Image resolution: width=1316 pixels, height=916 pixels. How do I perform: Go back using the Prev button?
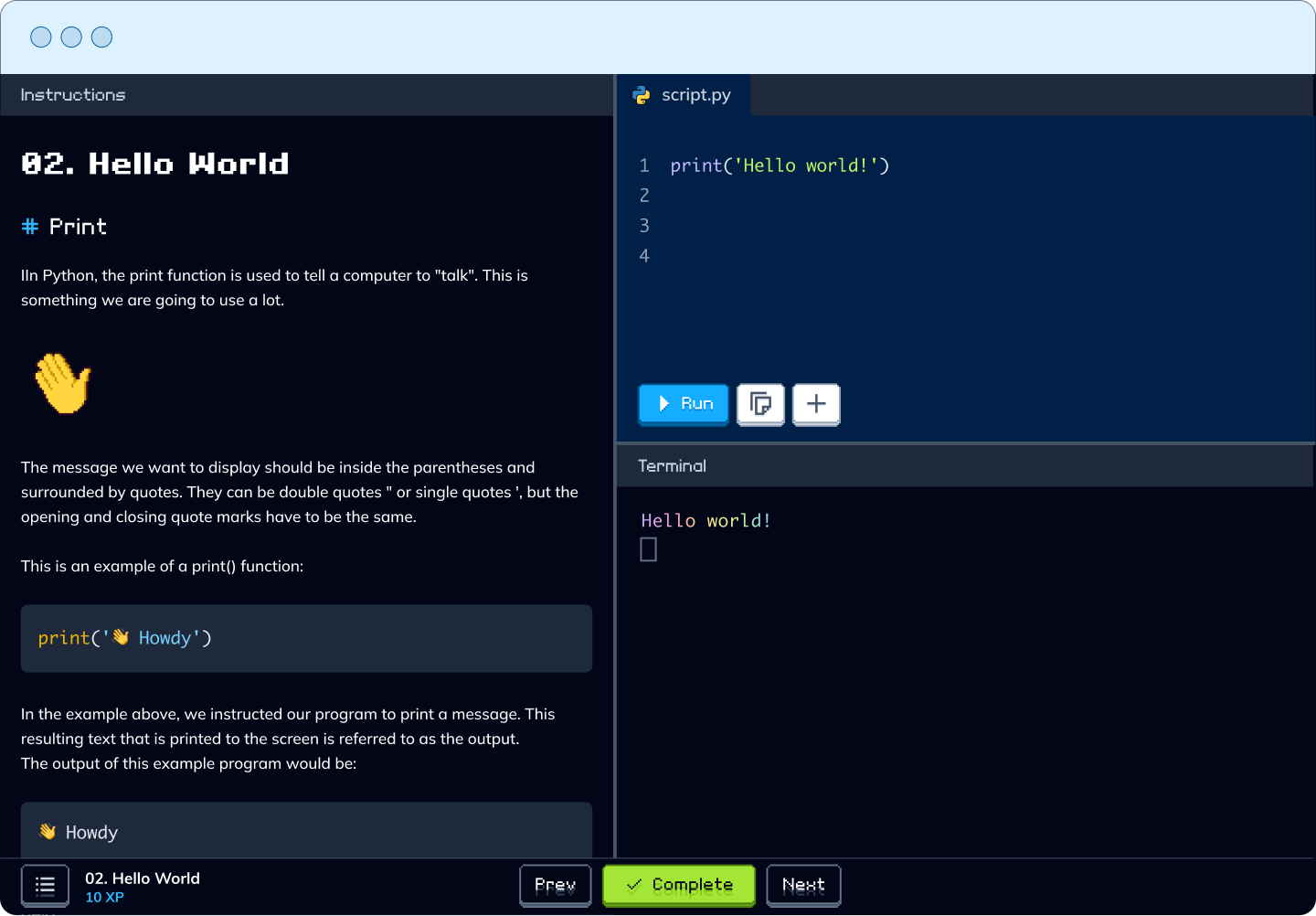pyautogui.click(x=555, y=885)
